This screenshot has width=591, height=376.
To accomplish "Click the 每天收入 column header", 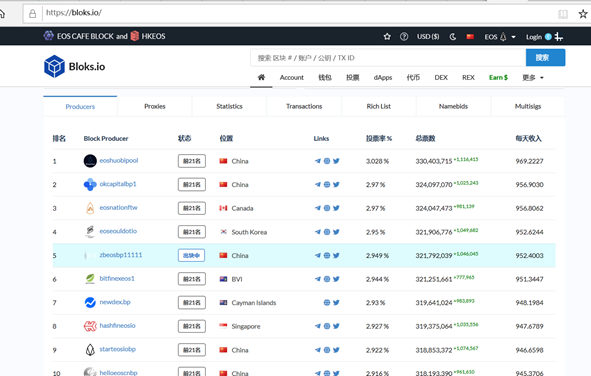I will (528, 138).
